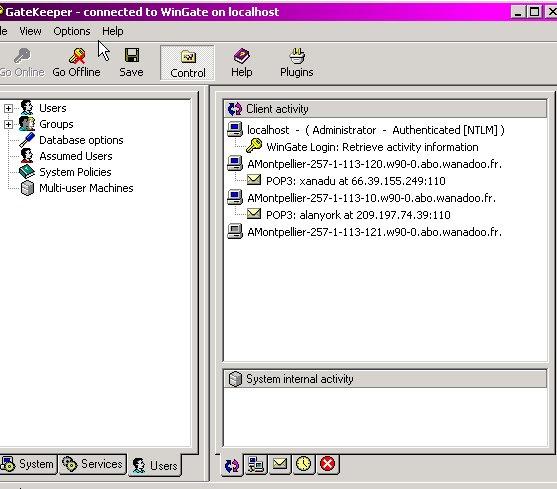
Task: Expand the Users tree node
Action: 9,108
